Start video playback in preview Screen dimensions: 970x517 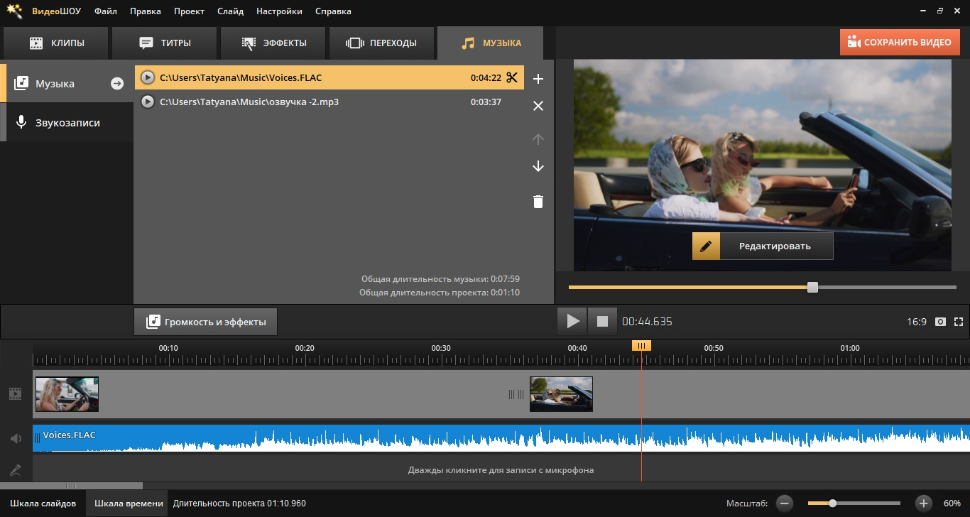572,321
